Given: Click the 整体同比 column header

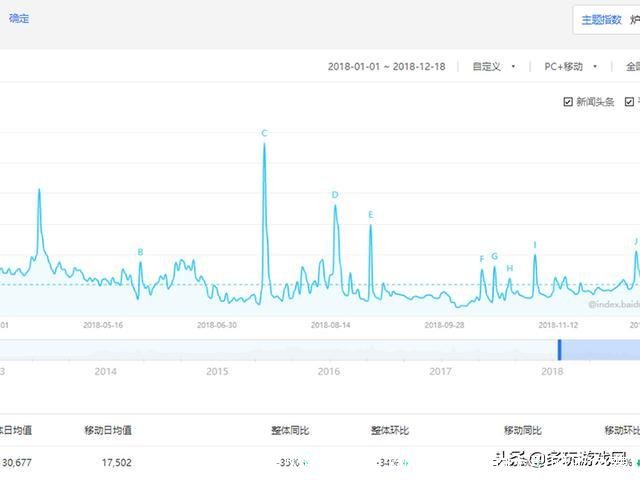Looking at the screenshot, I should [290, 430].
